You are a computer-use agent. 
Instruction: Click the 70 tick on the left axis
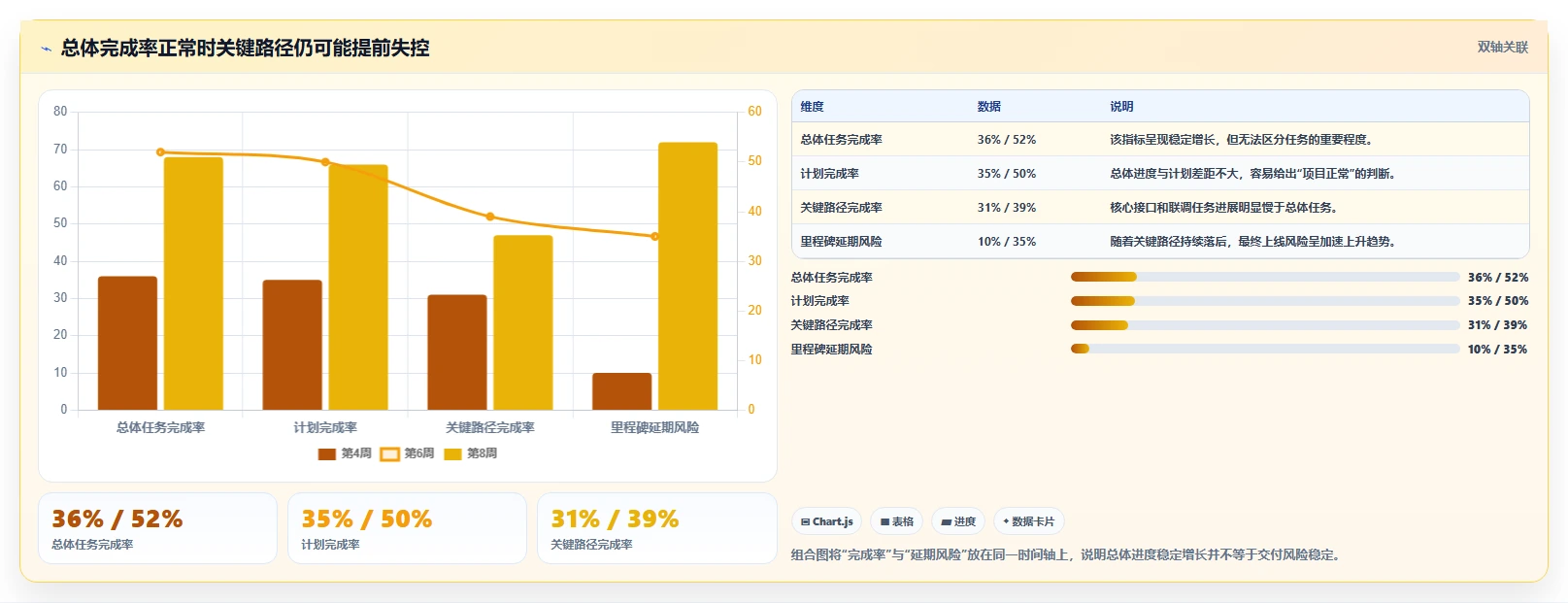pyautogui.click(x=60, y=150)
